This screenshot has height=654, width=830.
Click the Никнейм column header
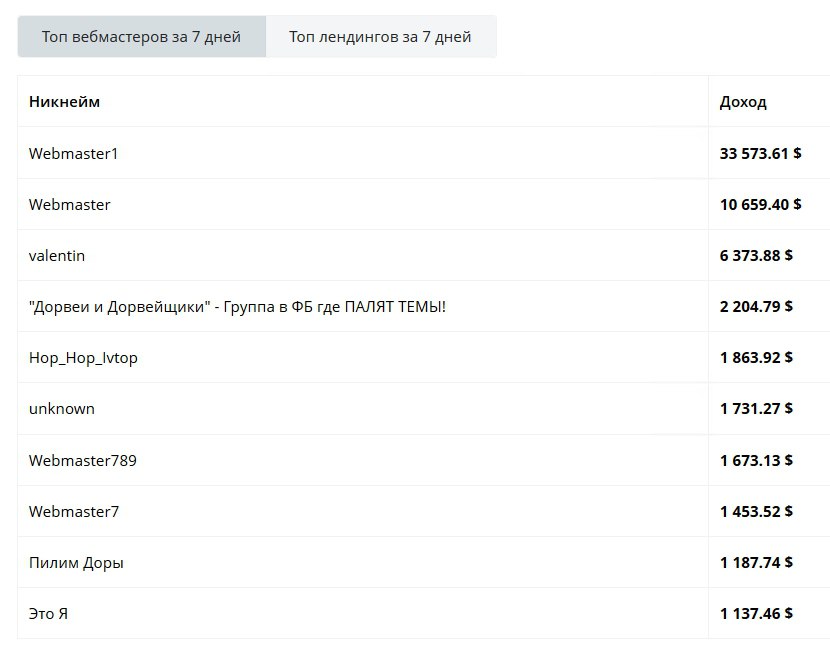64,102
